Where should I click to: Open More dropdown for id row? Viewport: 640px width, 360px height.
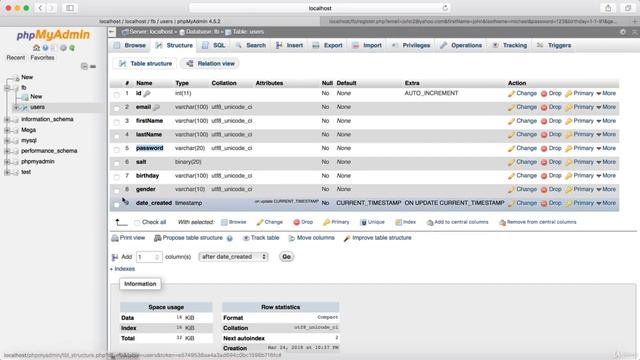[606, 93]
